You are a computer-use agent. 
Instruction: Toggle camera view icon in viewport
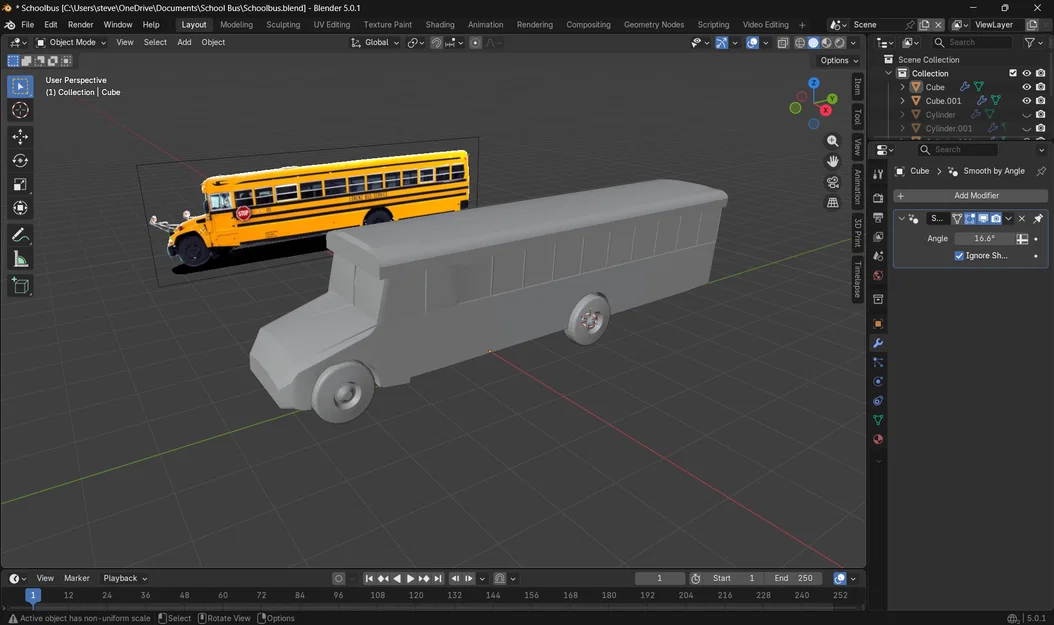point(833,182)
